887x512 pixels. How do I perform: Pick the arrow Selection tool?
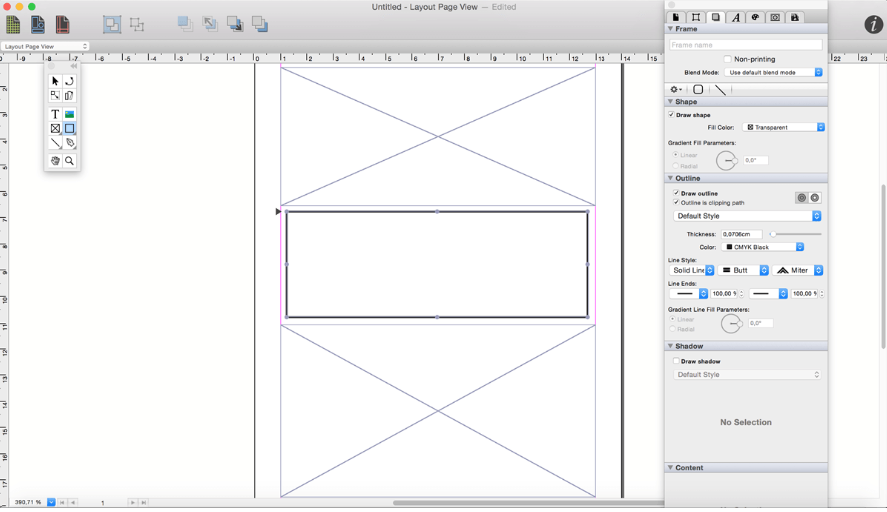pos(55,81)
